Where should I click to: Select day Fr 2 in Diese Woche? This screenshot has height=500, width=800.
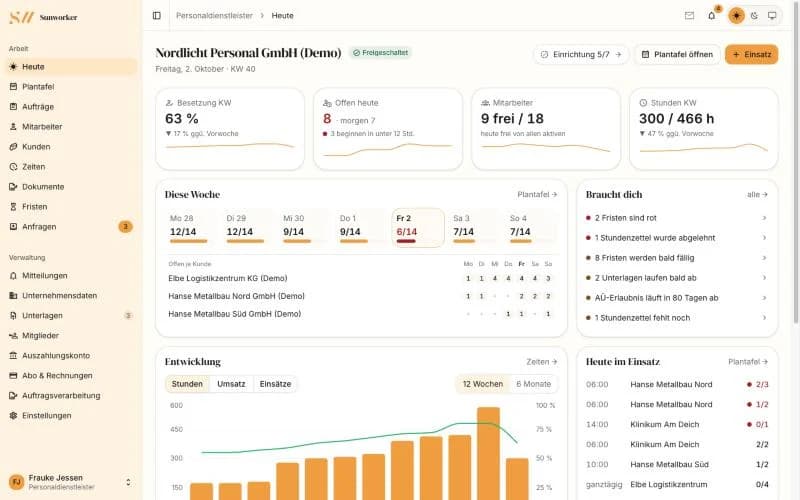tap(418, 228)
